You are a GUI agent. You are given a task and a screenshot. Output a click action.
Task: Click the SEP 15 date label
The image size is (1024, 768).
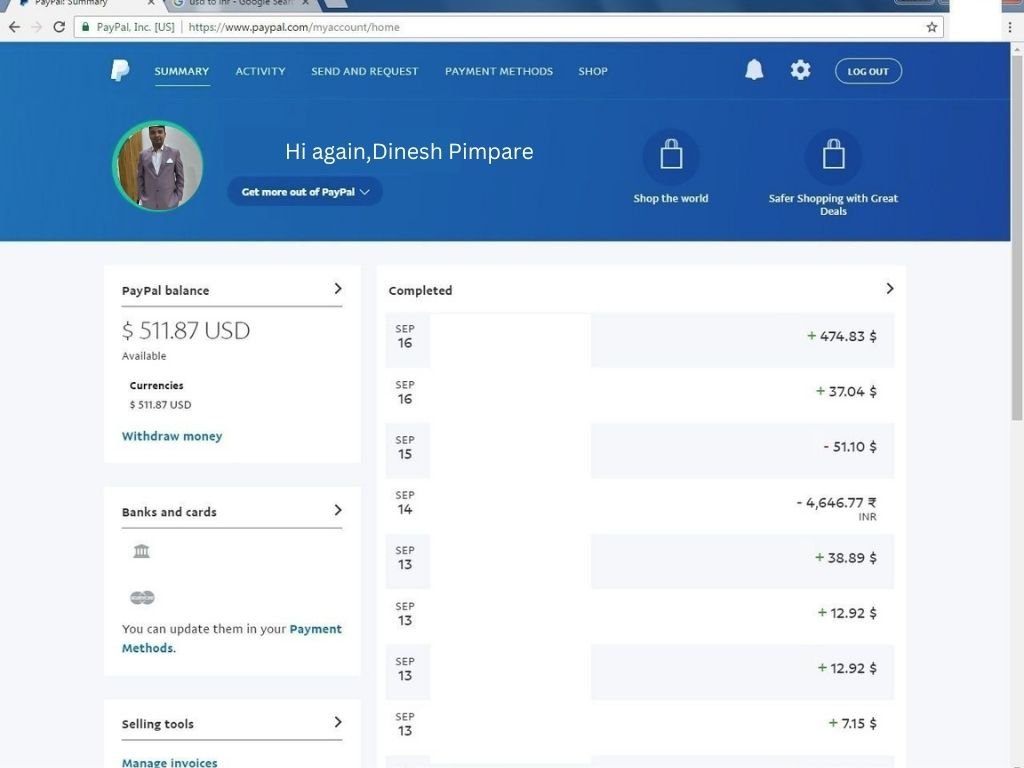pos(405,447)
